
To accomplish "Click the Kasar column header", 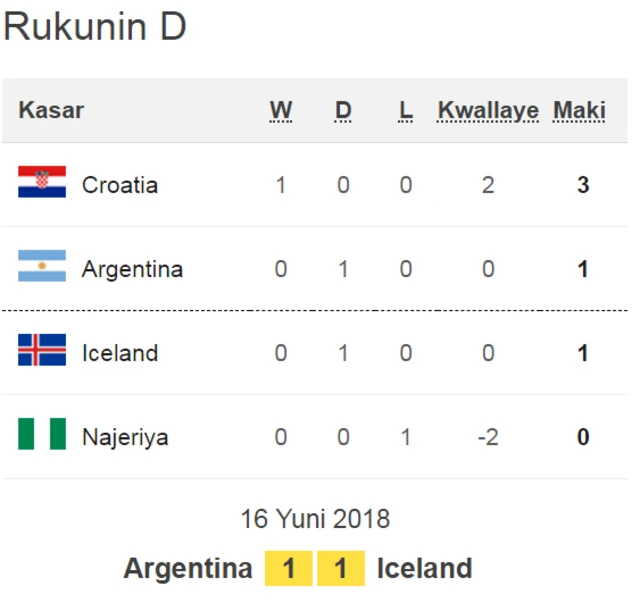I will 51,110.
